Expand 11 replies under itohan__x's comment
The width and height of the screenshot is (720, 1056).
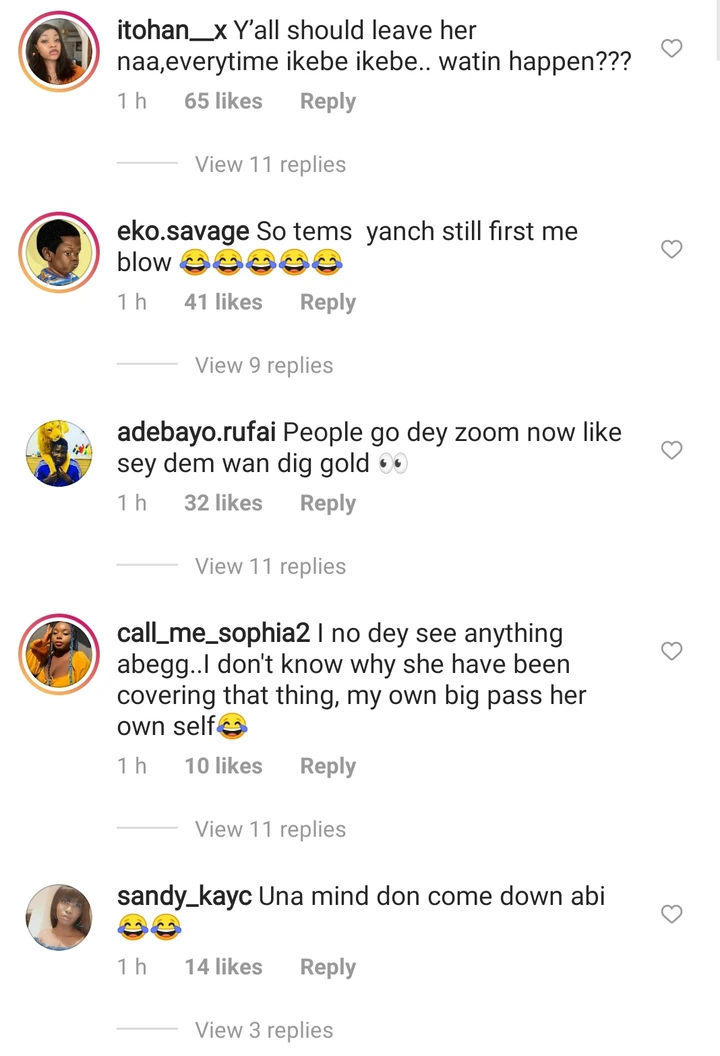[270, 165]
